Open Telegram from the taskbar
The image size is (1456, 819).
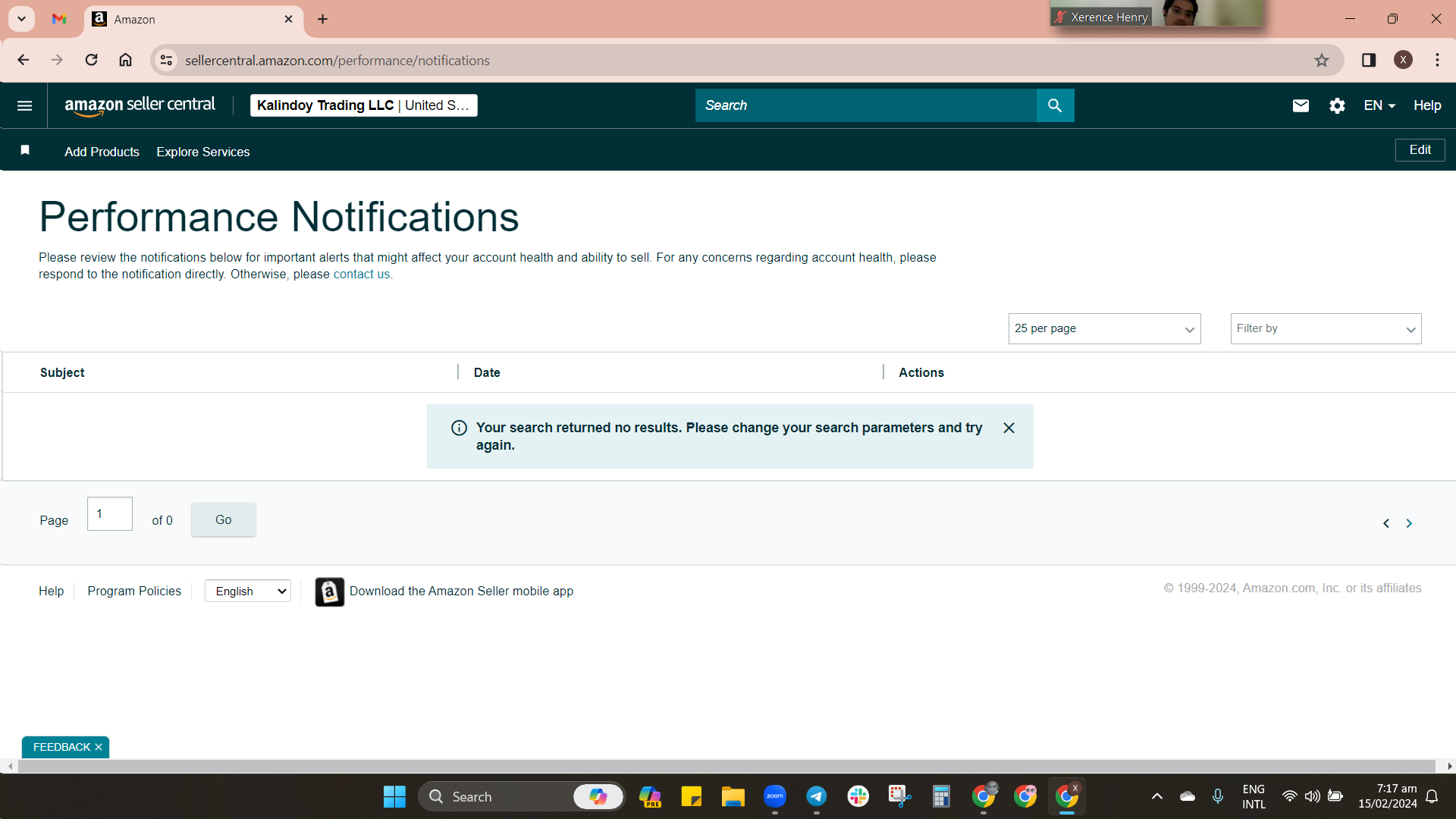pos(817,796)
